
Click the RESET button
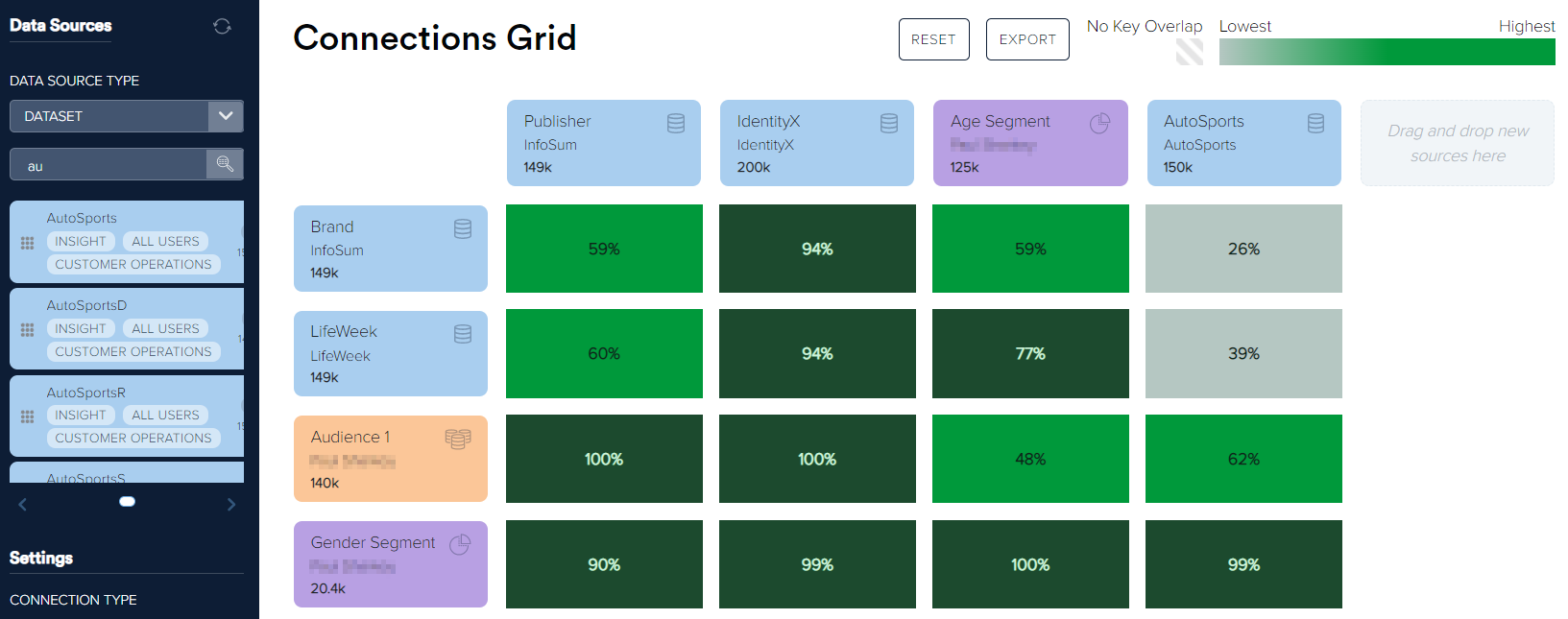[933, 39]
